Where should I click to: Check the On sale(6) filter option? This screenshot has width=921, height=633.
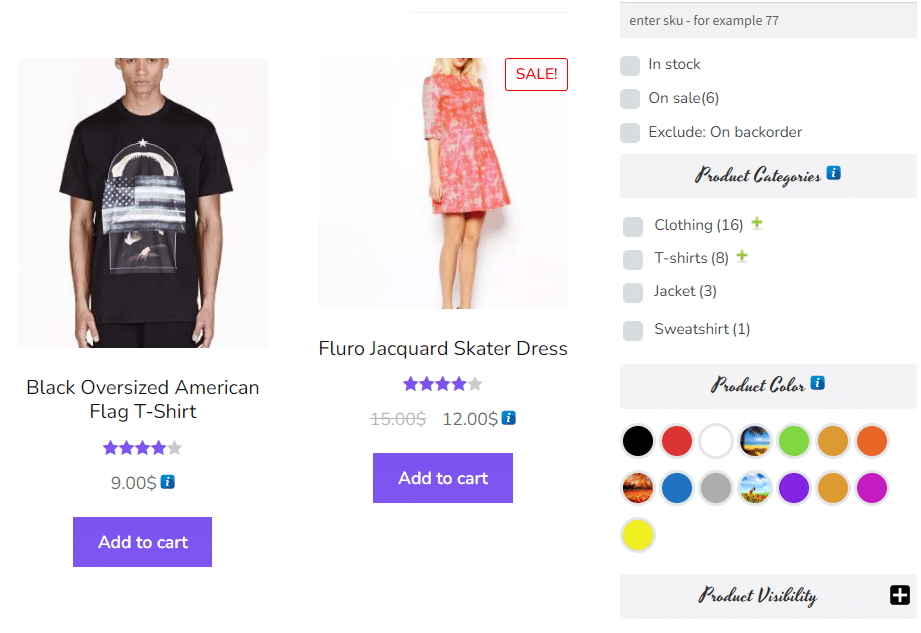click(x=630, y=98)
